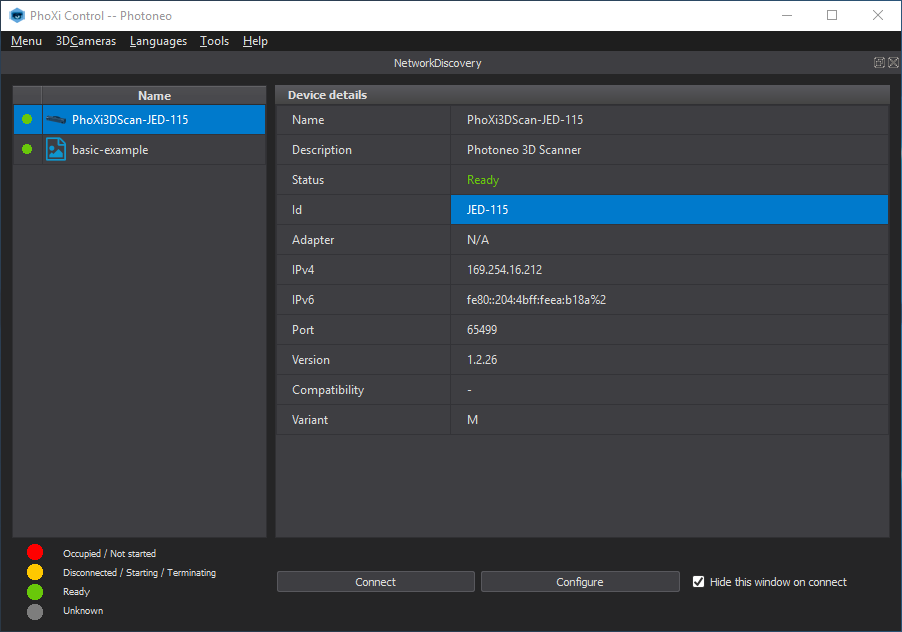Open the 3DCameras menu
The image size is (902, 632).
[86, 41]
